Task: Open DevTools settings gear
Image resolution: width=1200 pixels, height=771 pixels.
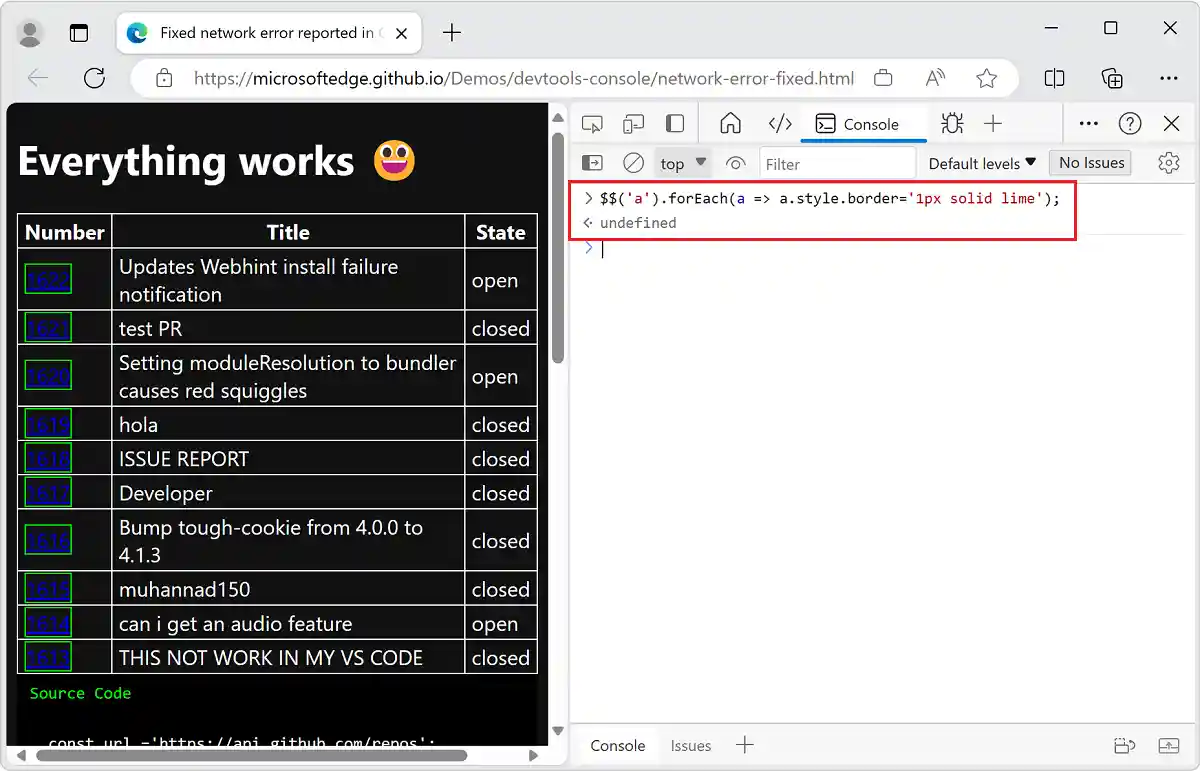Action: (1168, 162)
